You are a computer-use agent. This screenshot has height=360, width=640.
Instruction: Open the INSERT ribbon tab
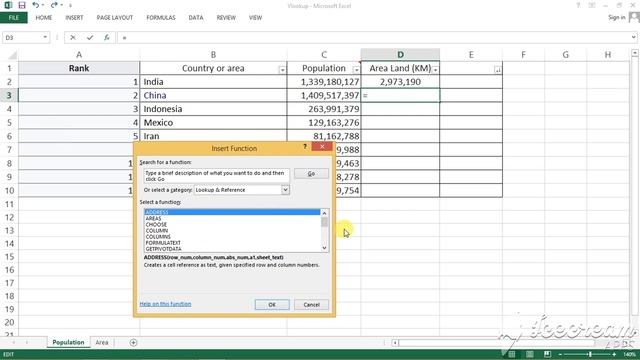[x=74, y=18]
